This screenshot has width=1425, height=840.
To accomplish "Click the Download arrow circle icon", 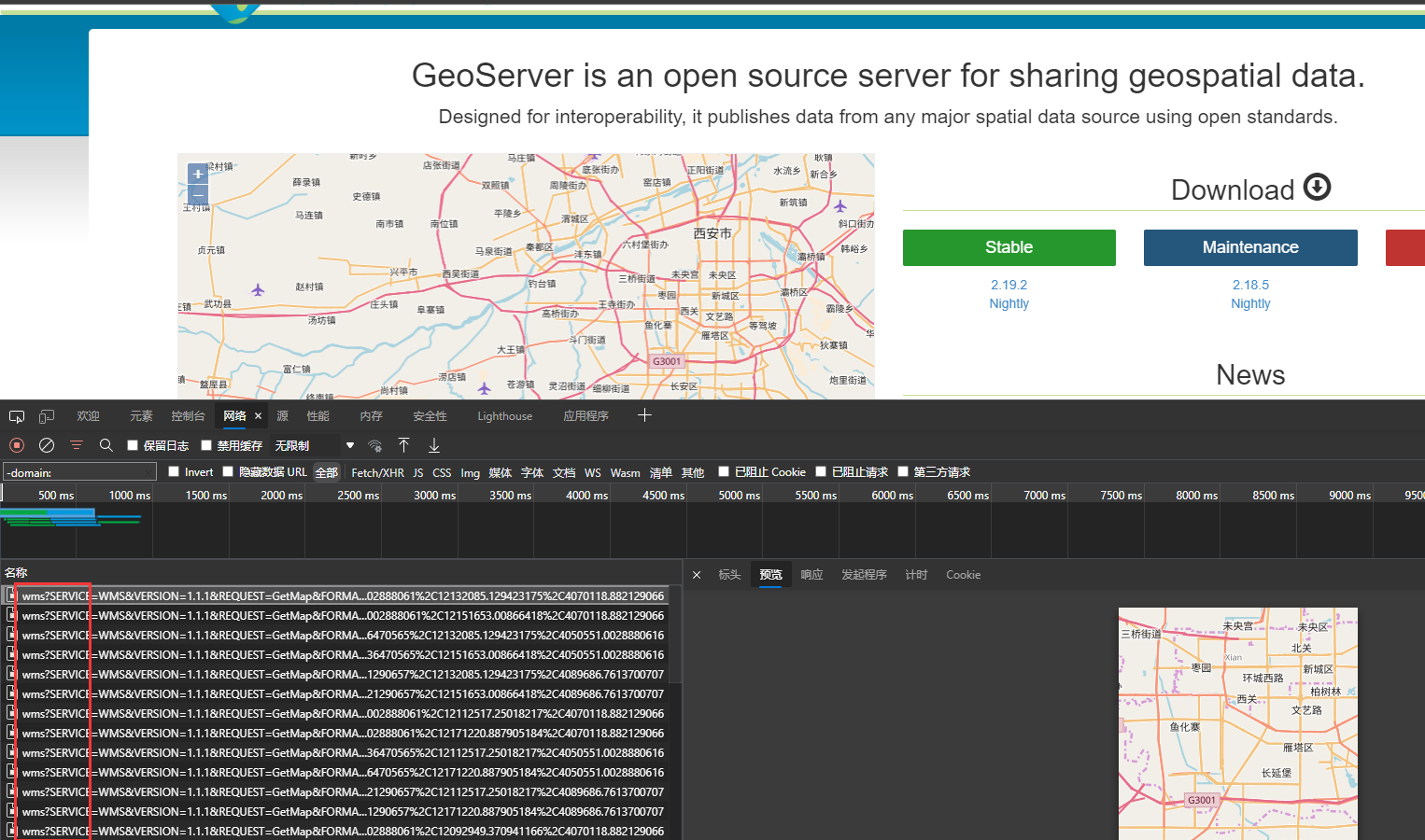I will click(1317, 187).
